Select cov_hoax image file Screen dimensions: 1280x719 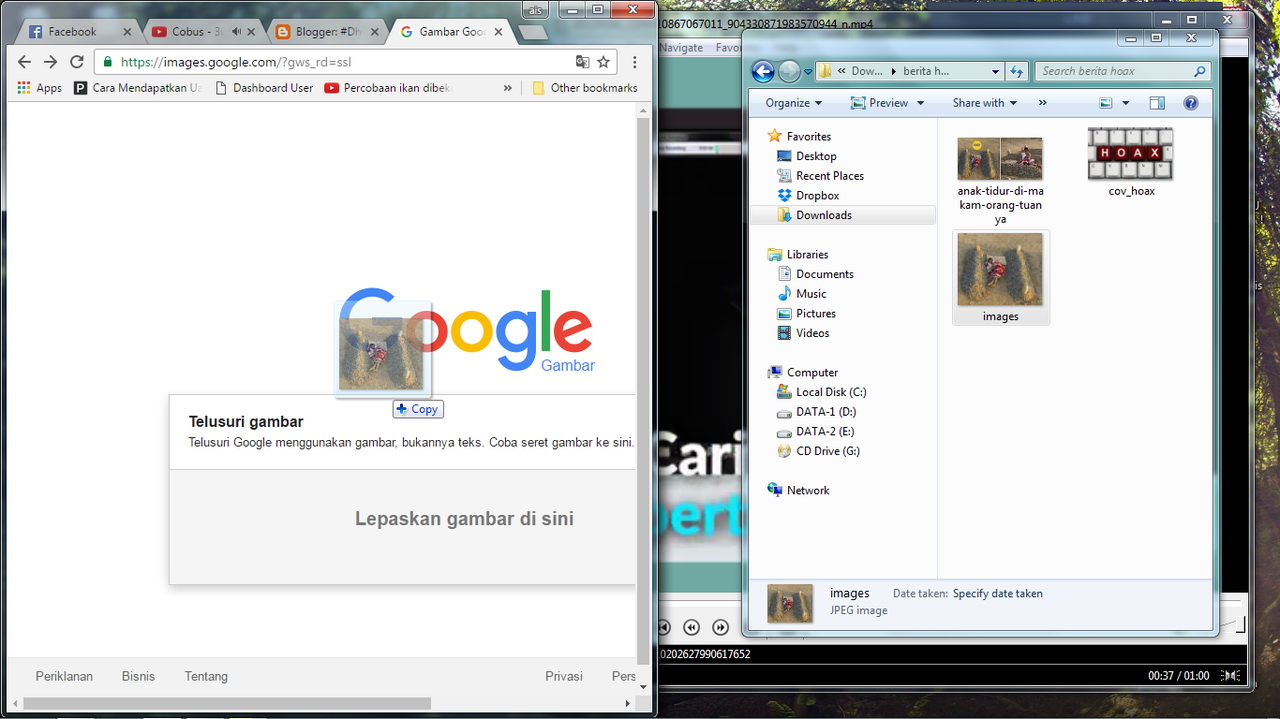(1131, 163)
